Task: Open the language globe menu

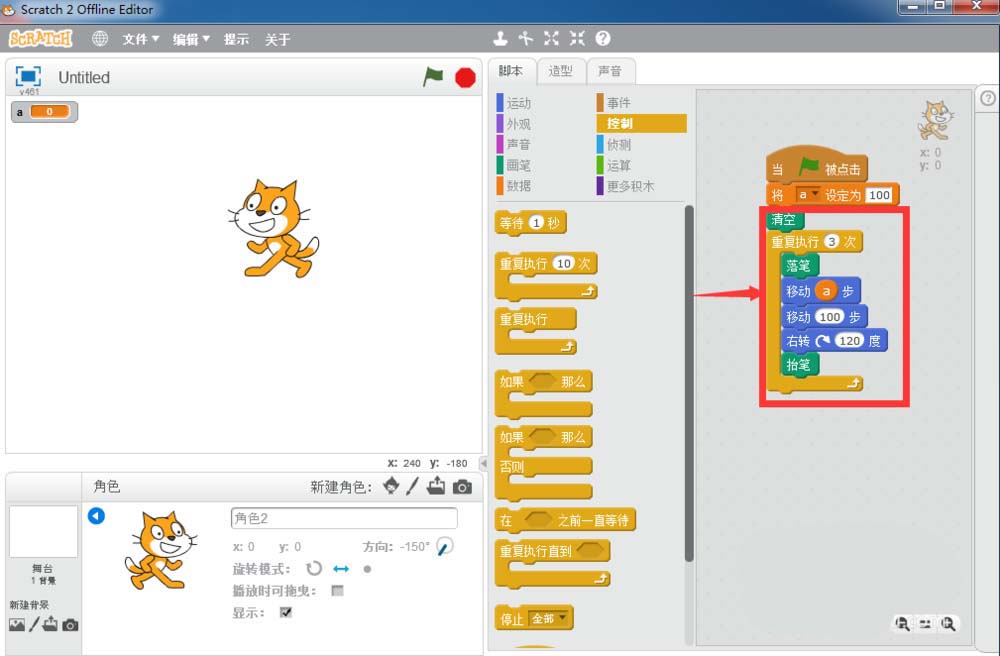Action: (x=100, y=38)
